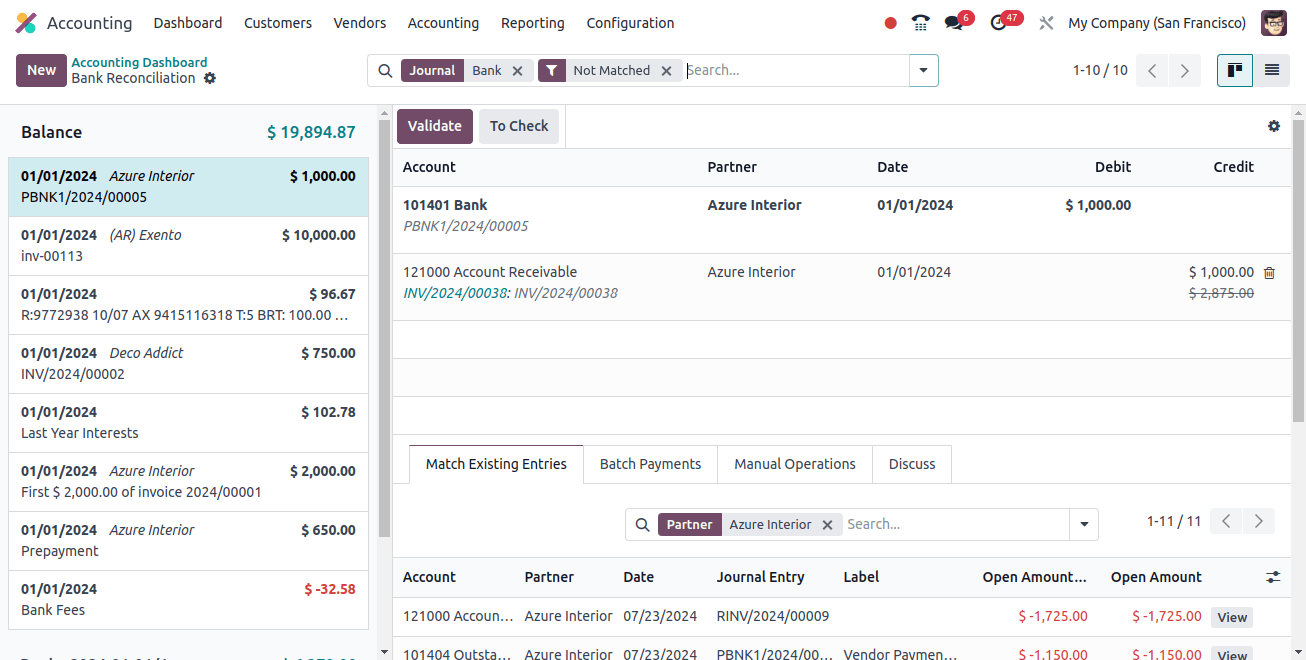Screen dimensions: 1306x660
Task: Open the Accounting menu
Action: 443,23
